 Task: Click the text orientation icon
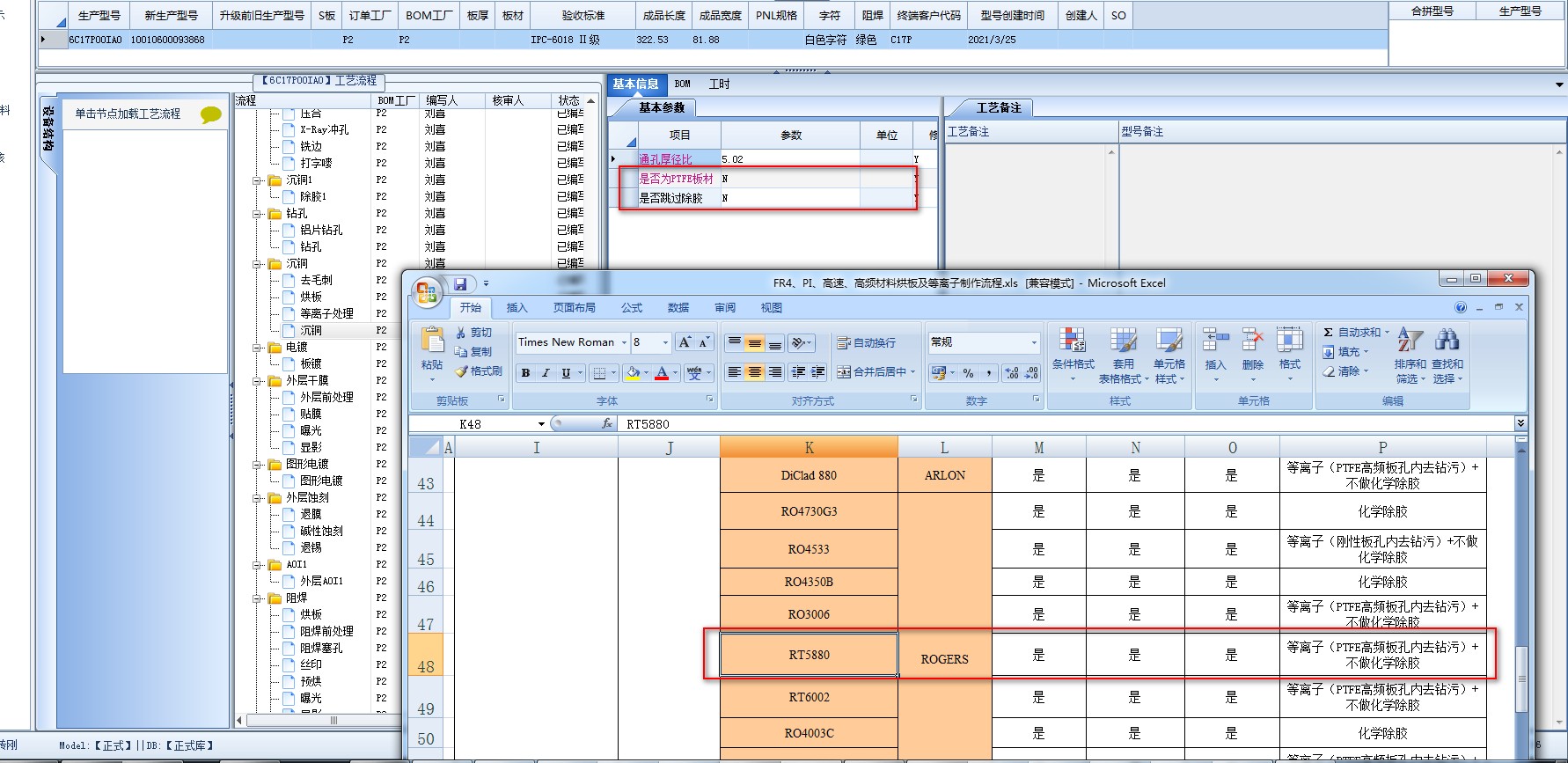(798, 342)
